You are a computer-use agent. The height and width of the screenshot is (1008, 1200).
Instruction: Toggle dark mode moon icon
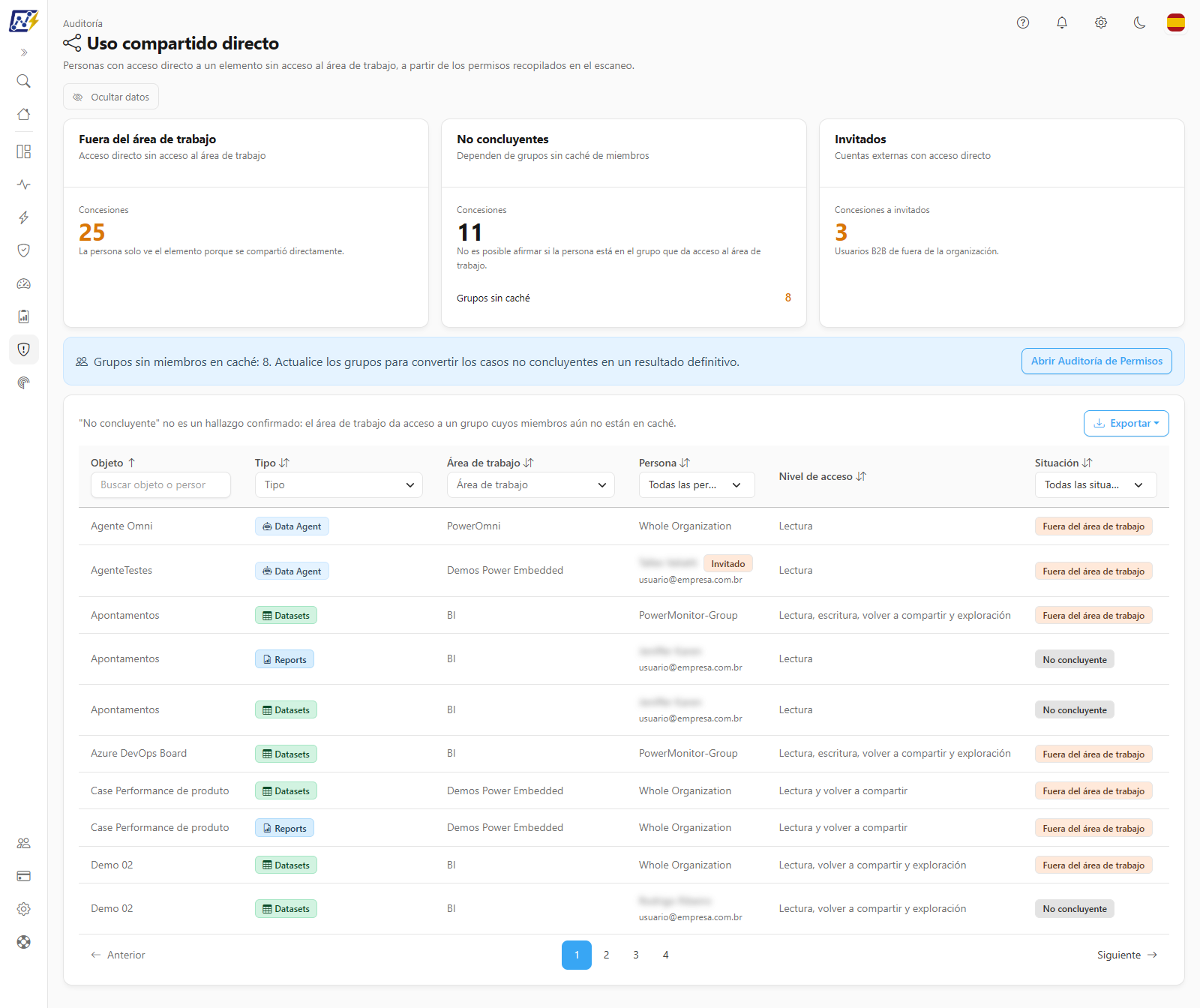[x=1140, y=22]
